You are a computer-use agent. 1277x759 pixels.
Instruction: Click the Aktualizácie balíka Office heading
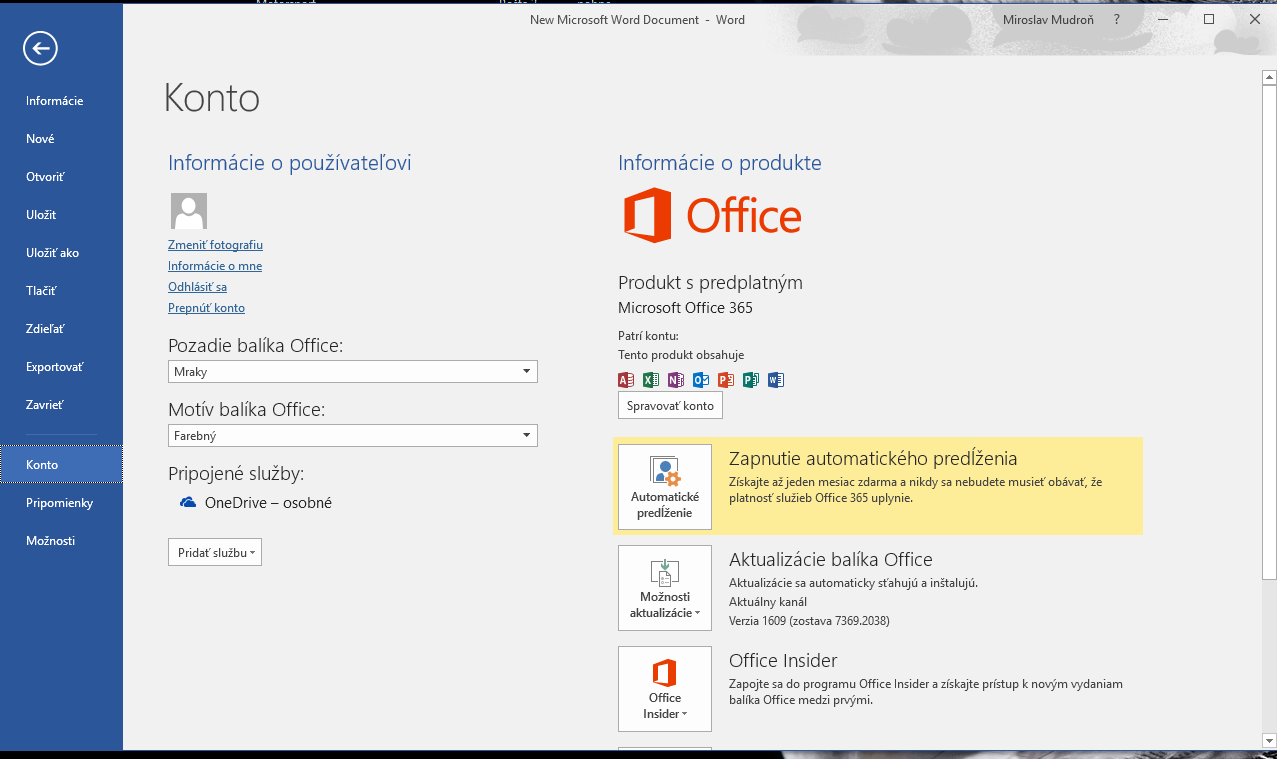coord(831,560)
